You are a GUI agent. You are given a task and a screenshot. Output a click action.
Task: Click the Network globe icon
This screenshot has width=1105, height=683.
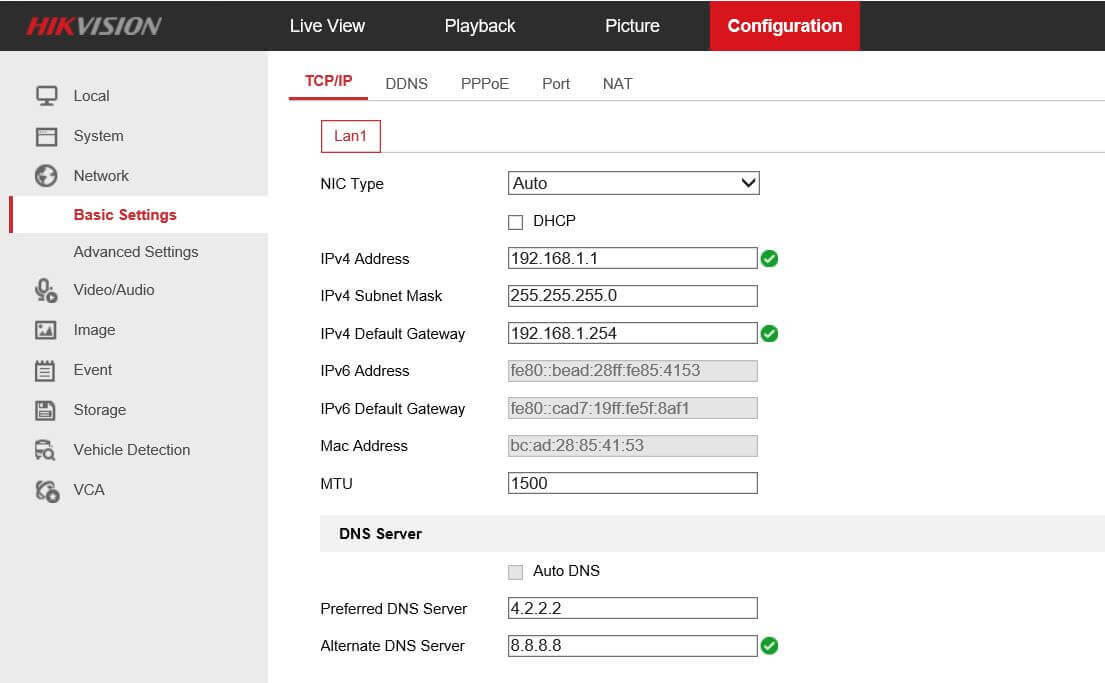[x=46, y=176]
